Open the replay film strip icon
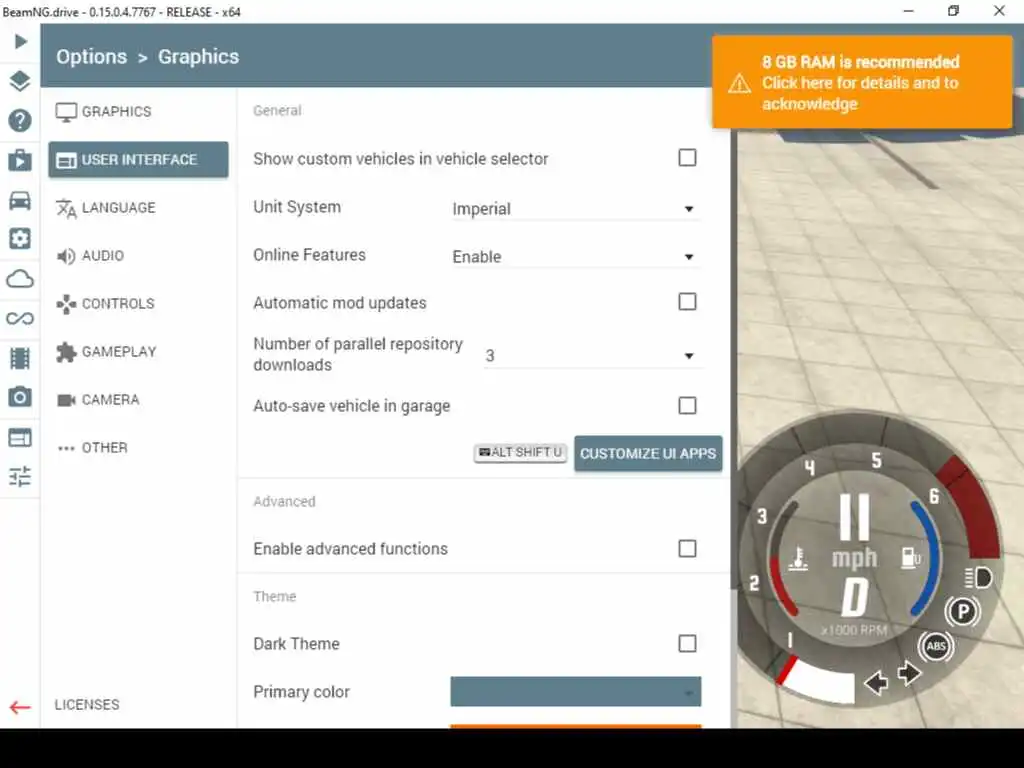This screenshot has width=1024, height=768. tap(20, 358)
